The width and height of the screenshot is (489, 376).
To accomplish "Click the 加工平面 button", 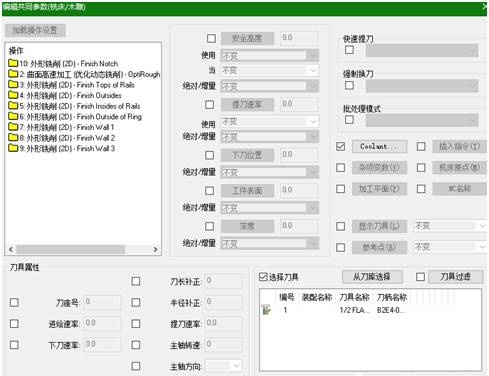I will click(379, 189).
